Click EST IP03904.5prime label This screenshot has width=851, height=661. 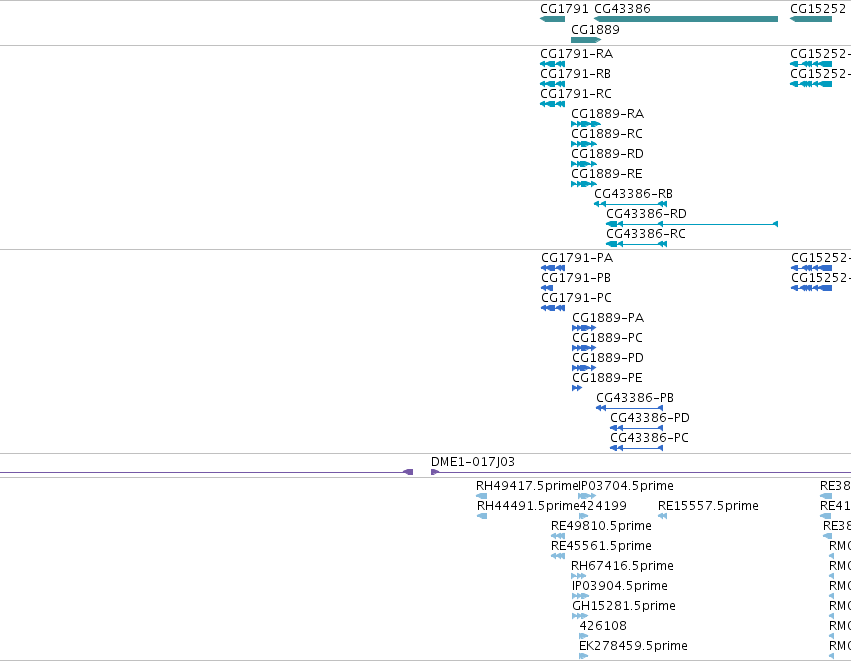[620, 587]
